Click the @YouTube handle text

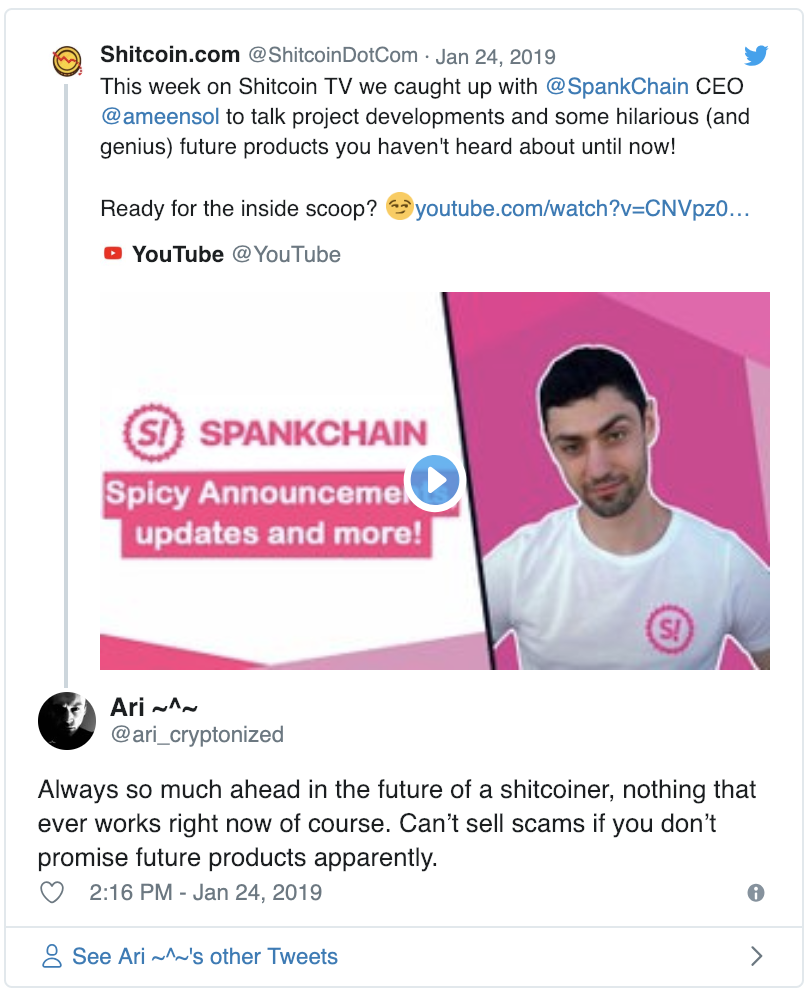(286, 254)
